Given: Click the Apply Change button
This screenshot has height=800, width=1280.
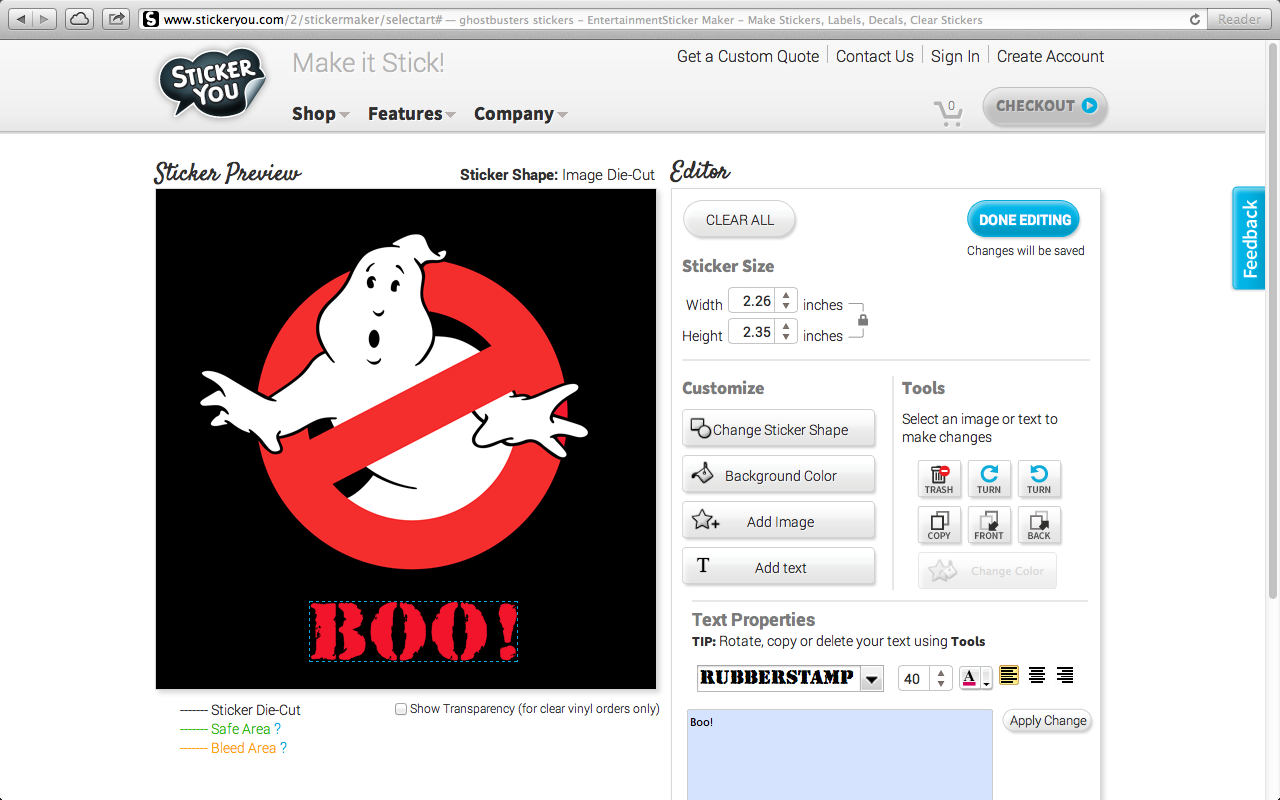Looking at the screenshot, I should pos(1047,721).
